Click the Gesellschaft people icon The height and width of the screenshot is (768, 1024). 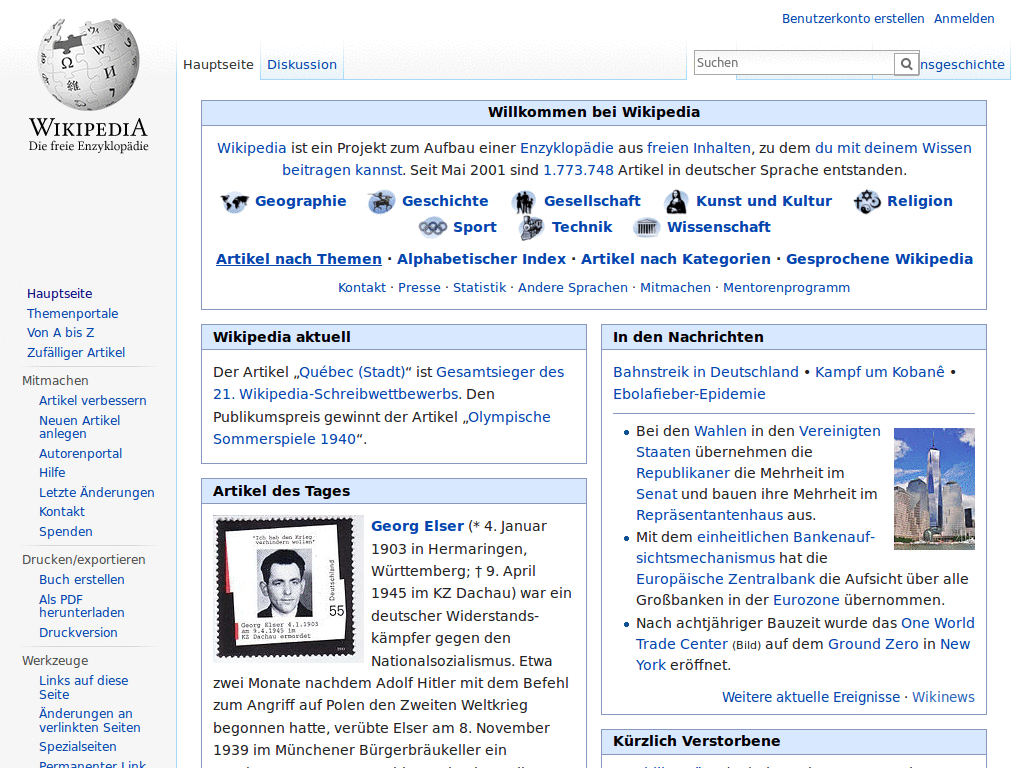523,202
